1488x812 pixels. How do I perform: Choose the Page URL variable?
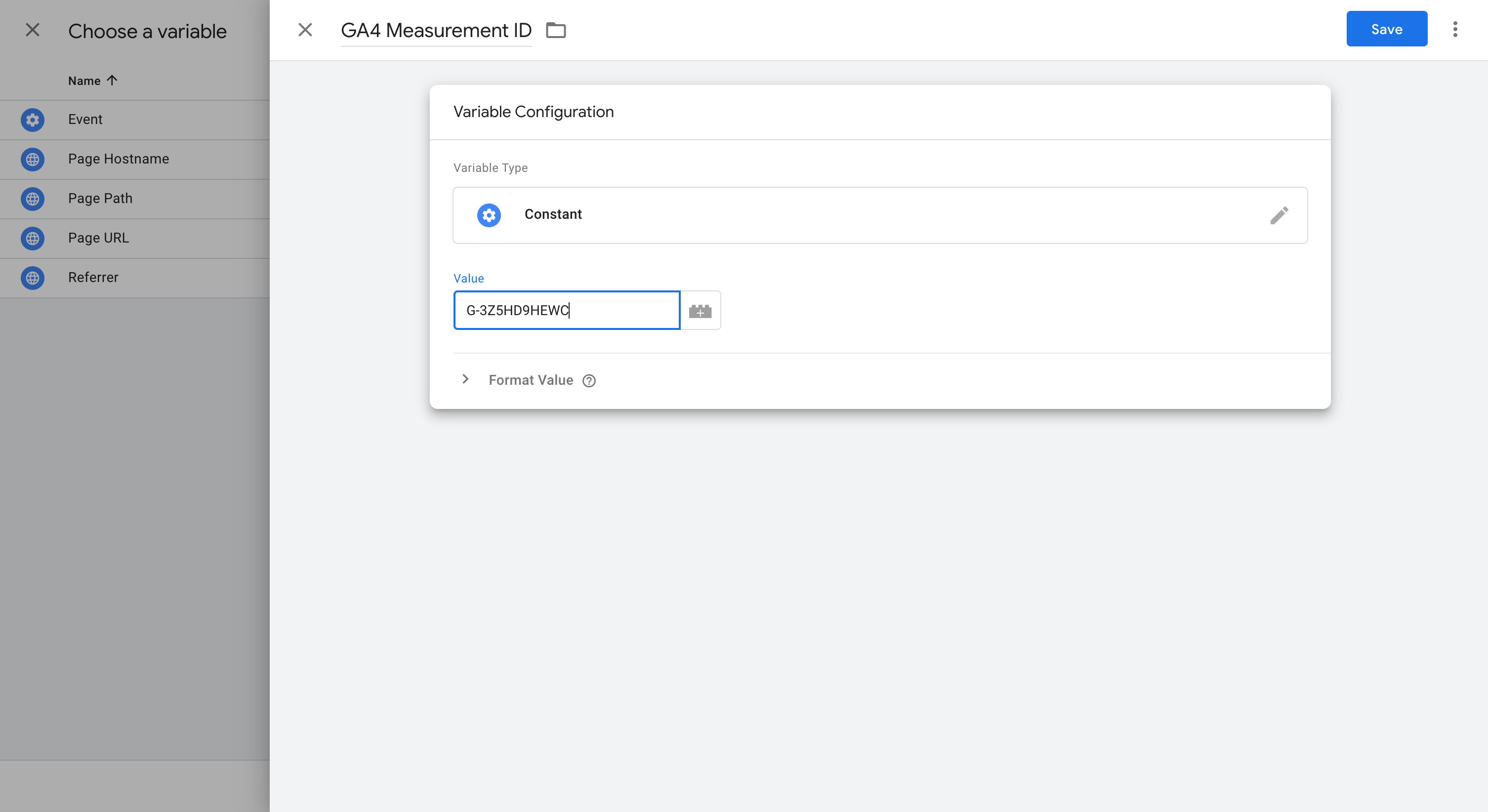[x=134, y=238]
